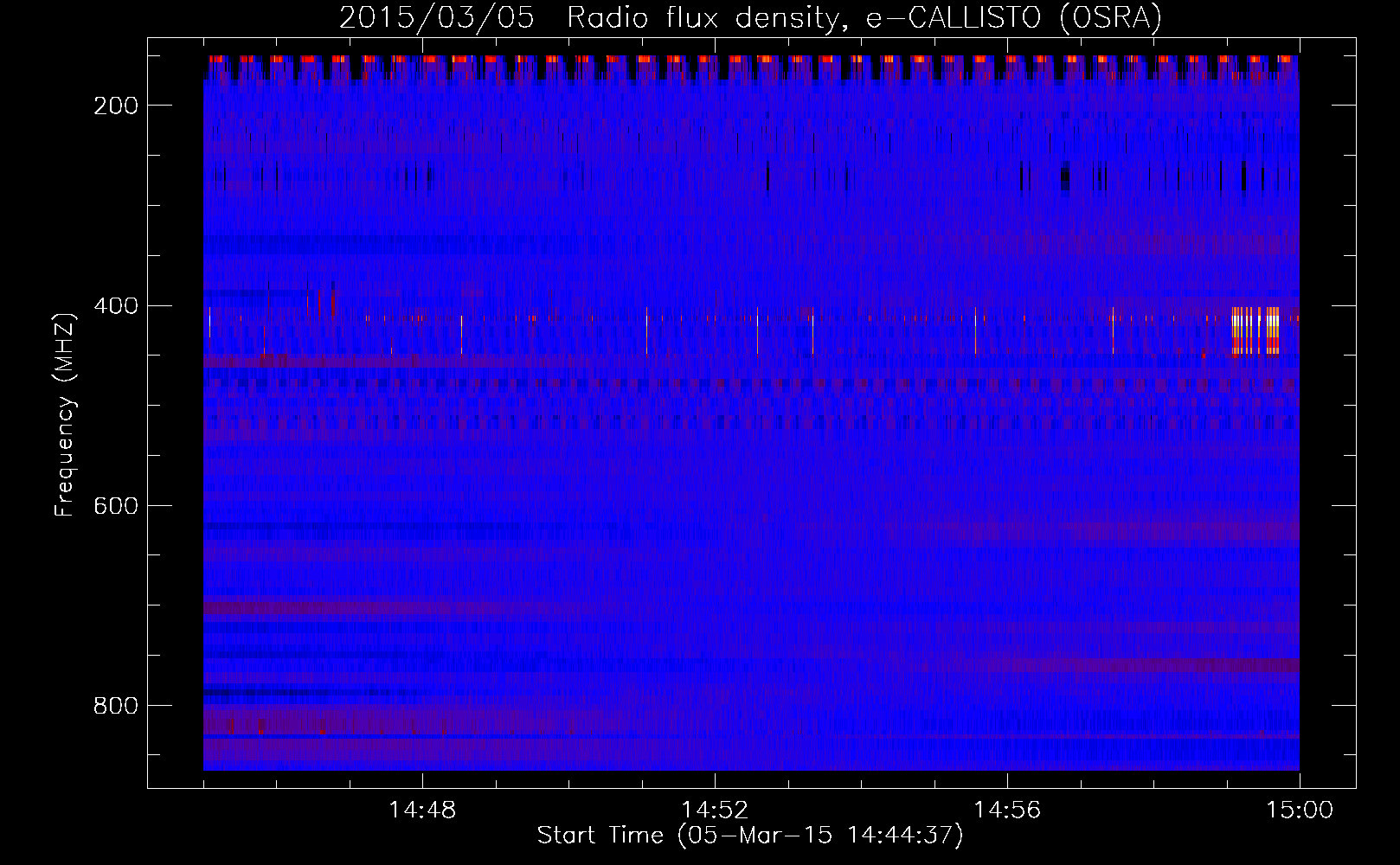The height and width of the screenshot is (865, 1400).
Task: Click the 14:48 time tick label
Action: pos(422,811)
